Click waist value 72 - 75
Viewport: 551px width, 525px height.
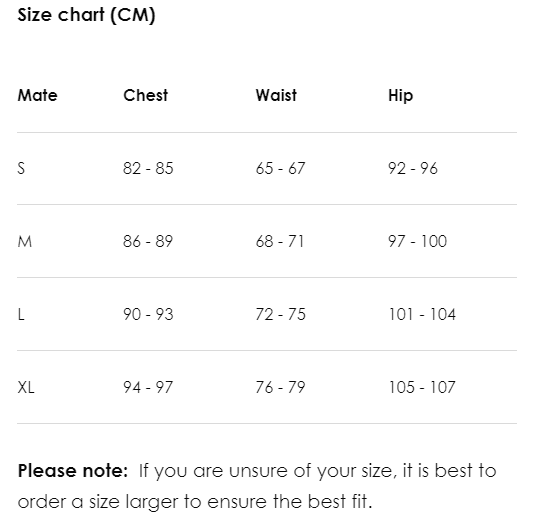click(280, 315)
